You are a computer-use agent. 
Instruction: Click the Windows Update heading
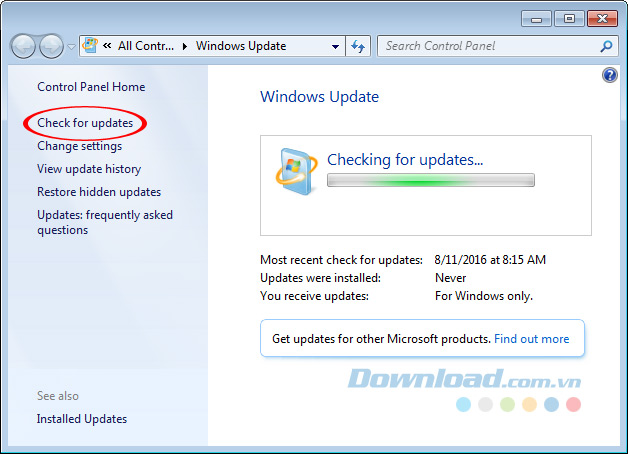319,97
